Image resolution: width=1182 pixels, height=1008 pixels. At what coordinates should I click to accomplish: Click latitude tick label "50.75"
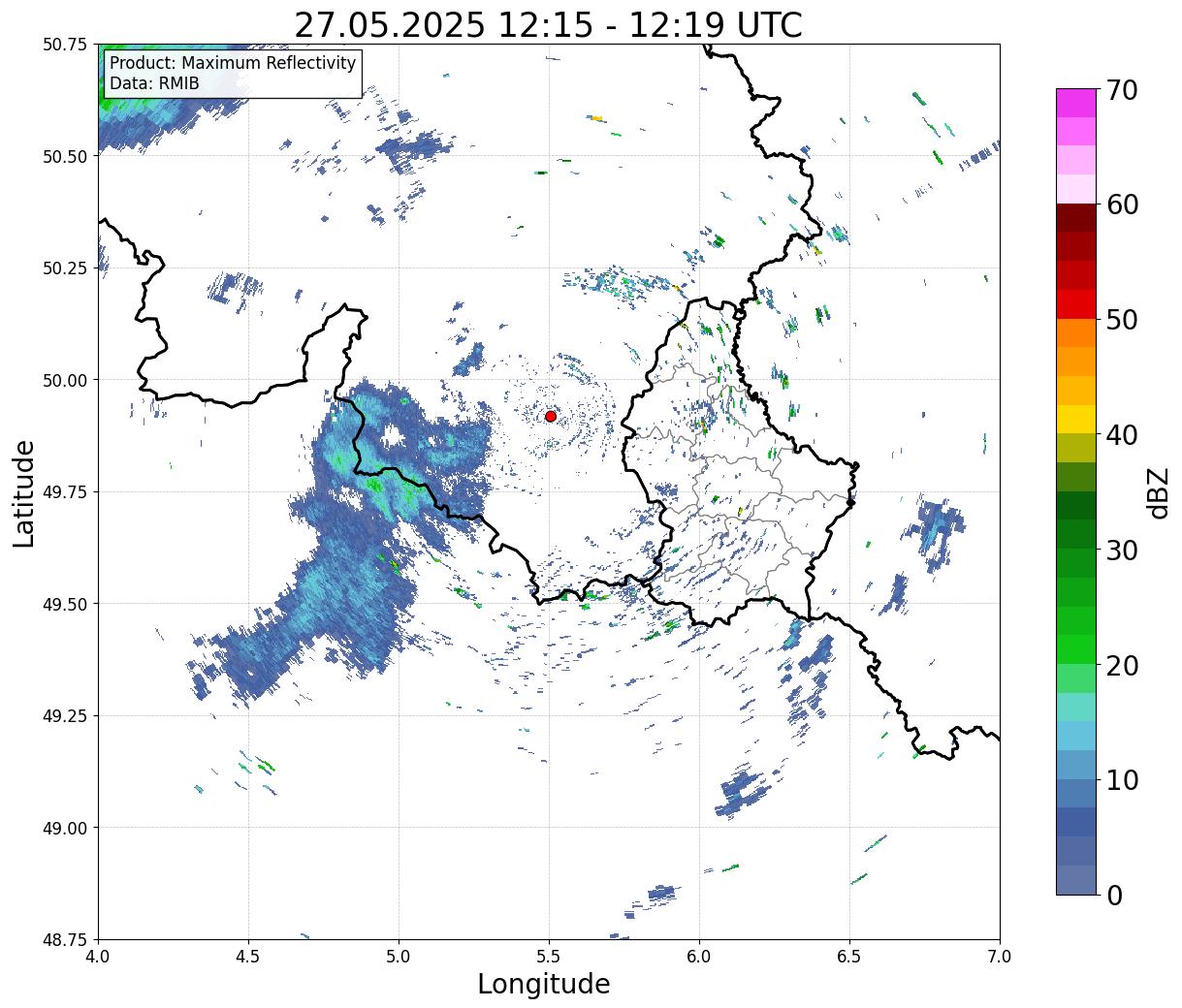pyautogui.click(x=65, y=45)
